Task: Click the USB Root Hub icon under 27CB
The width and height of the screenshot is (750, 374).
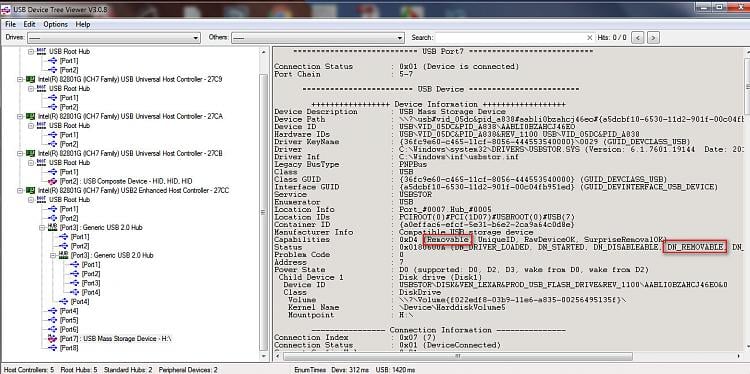Action: pyautogui.click(x=41, y=163)
